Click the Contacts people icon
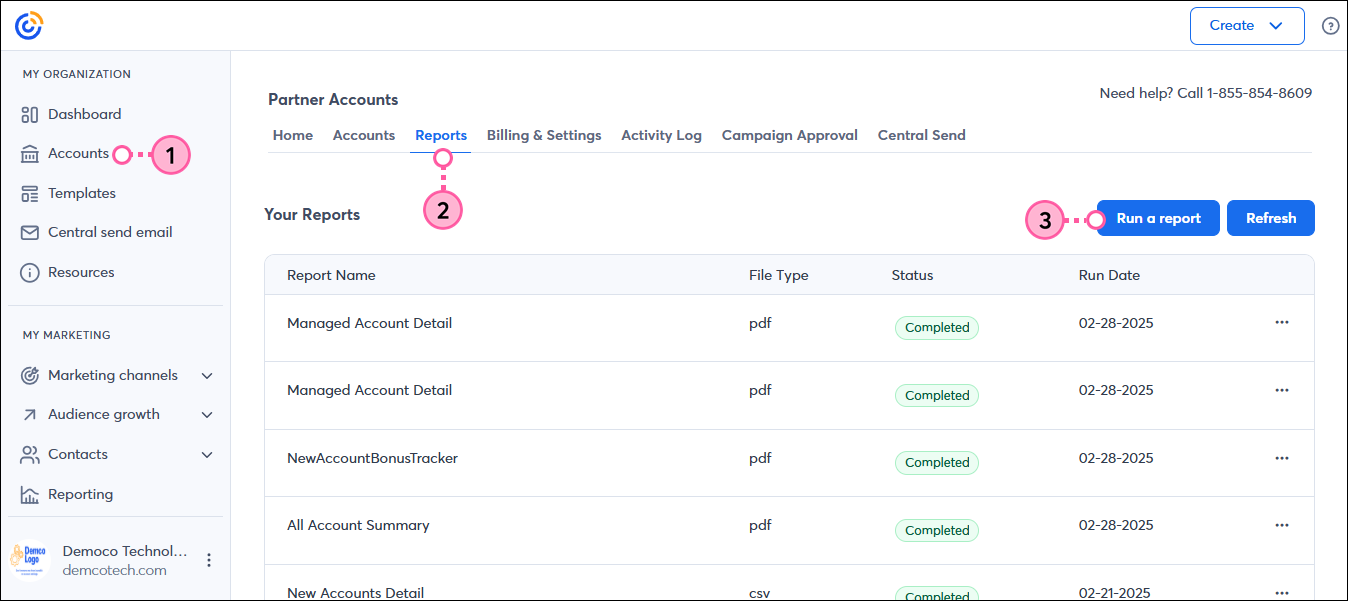1348x601 pixels. coord(30,454)
